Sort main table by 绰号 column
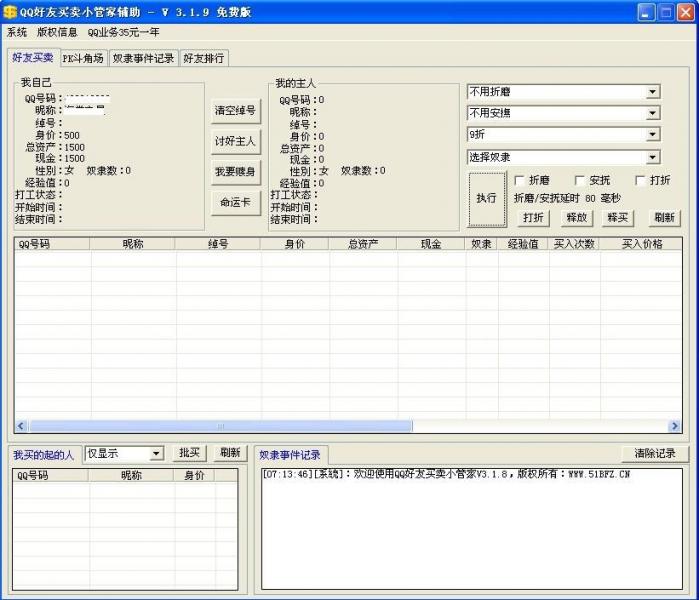Screen dimensions: 699x600 coord(218,244)
